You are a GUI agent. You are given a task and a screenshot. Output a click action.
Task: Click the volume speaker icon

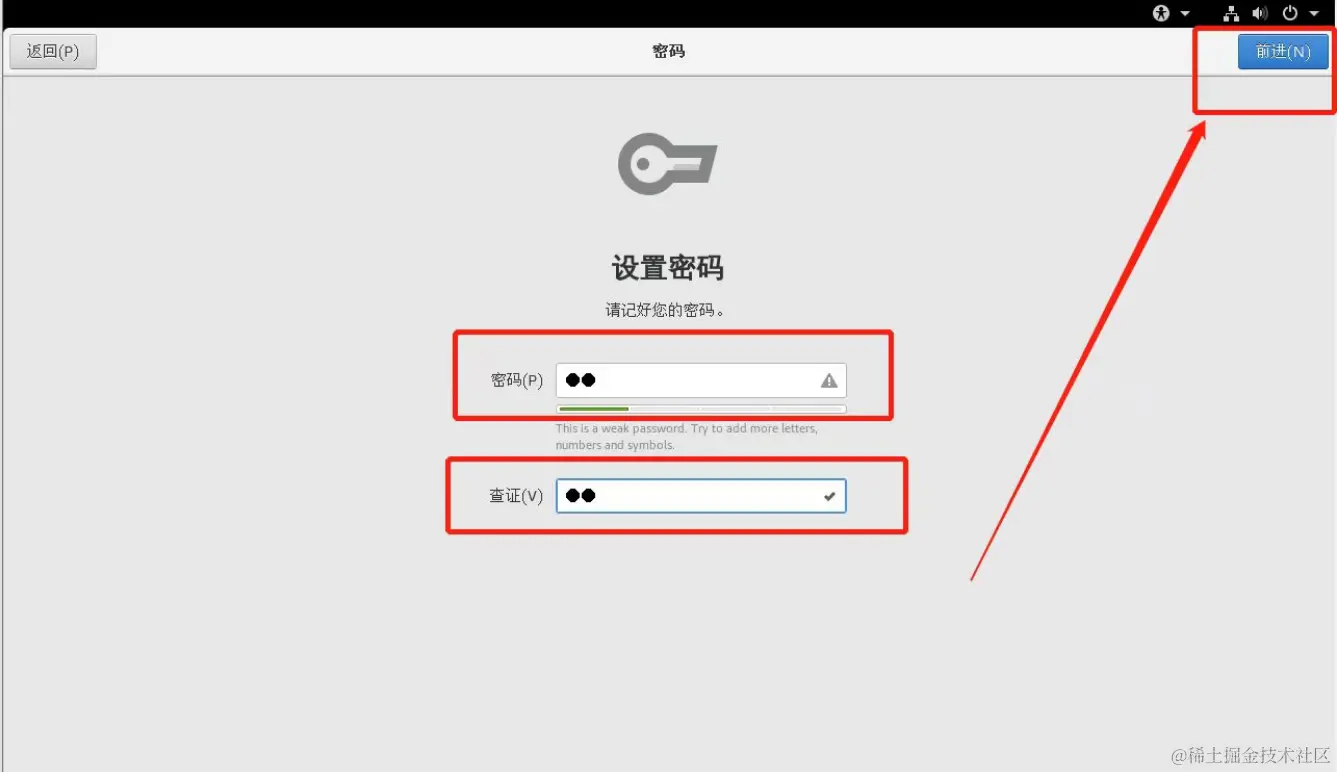point(1260,13)
